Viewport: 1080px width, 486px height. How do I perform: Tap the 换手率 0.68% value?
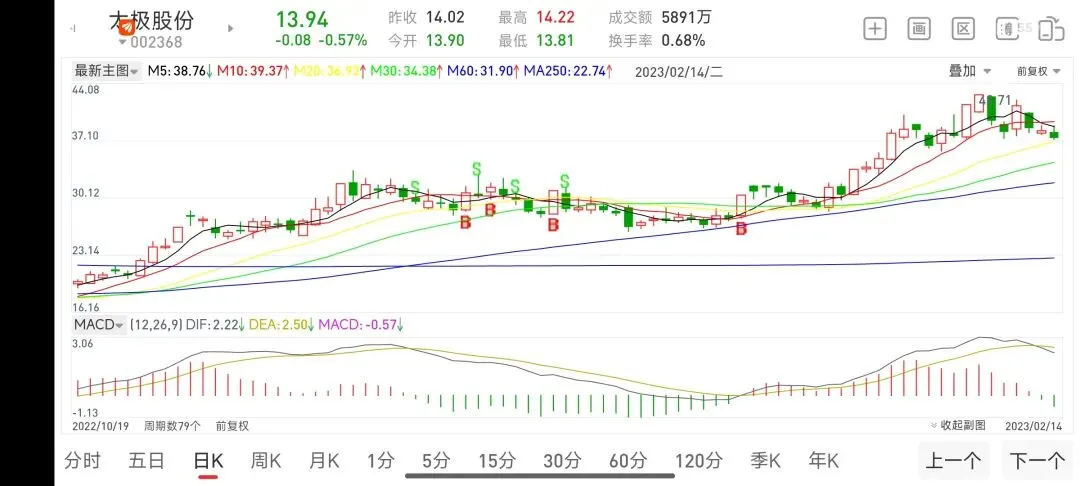click(683, 41)
